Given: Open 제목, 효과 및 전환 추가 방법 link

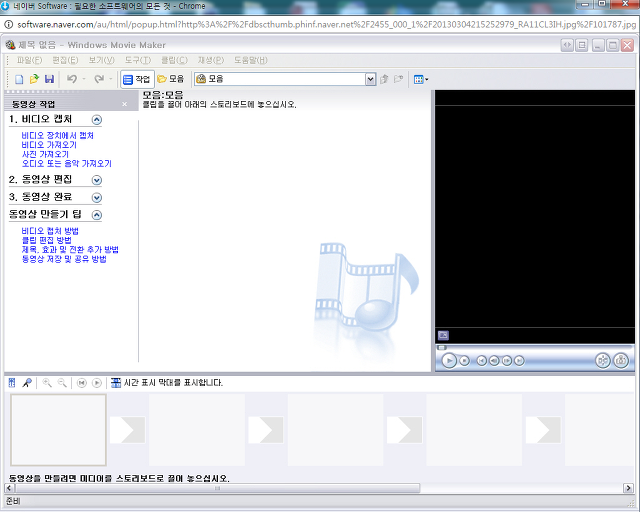Looking at the screenshot, I should coord(70,249).
